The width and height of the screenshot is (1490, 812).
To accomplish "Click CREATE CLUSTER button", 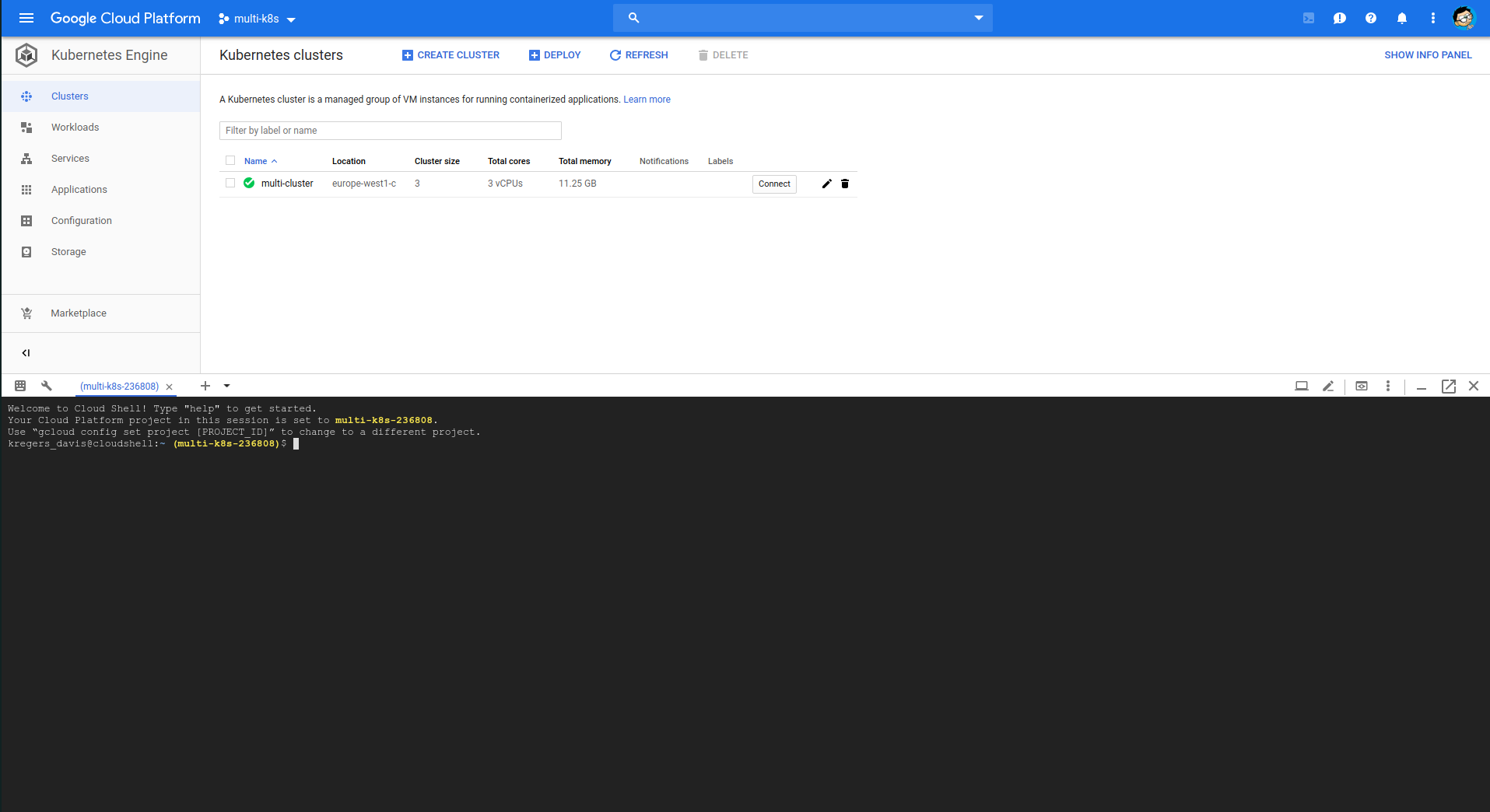I will (451, 55).
